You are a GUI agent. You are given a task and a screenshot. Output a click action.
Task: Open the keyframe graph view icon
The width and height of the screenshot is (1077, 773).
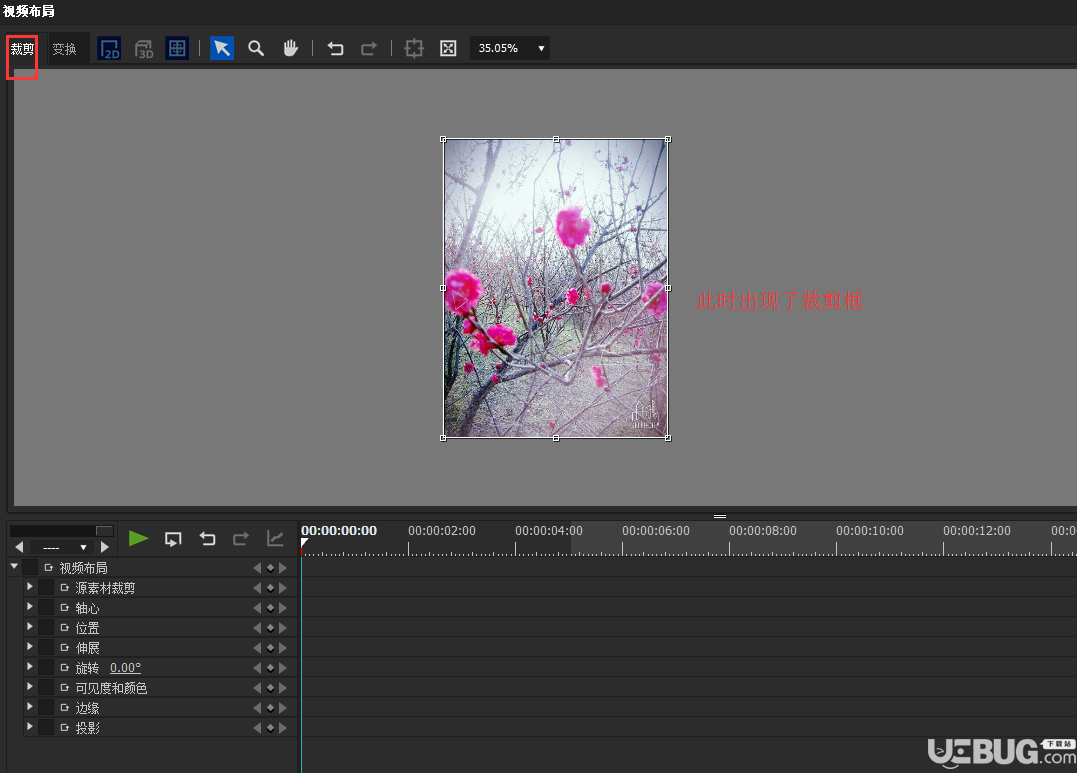275,539
